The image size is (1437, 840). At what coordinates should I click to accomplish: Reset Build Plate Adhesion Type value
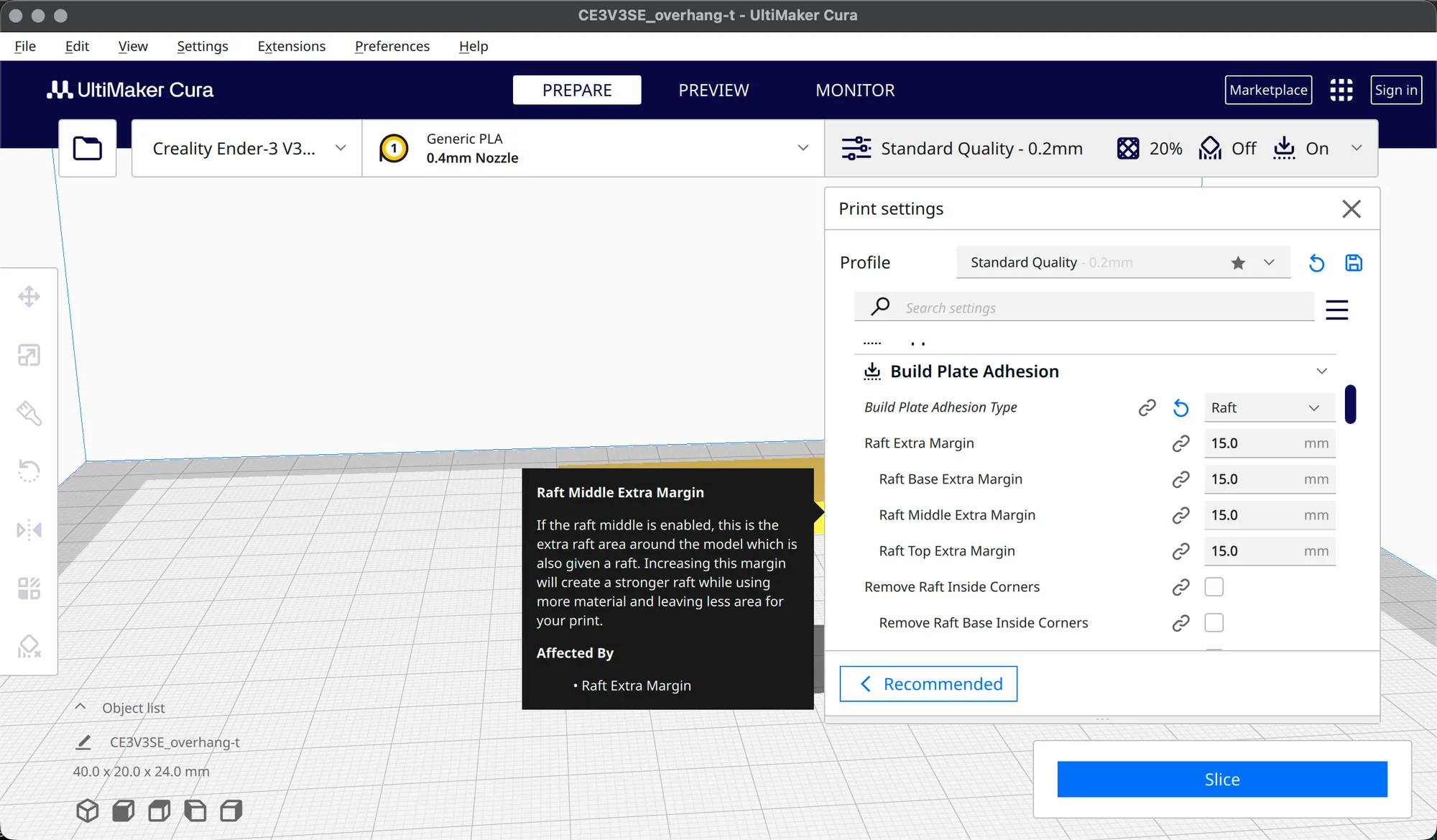[1180, 407]
